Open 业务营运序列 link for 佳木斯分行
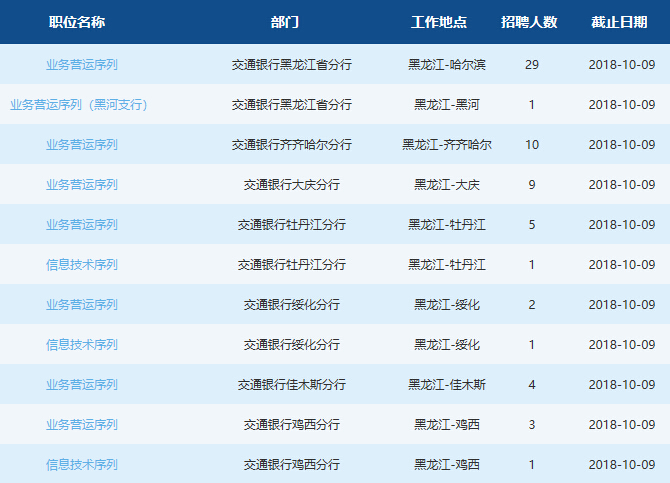The width and height of the screenshot is (670, 483). click(82, 385)
